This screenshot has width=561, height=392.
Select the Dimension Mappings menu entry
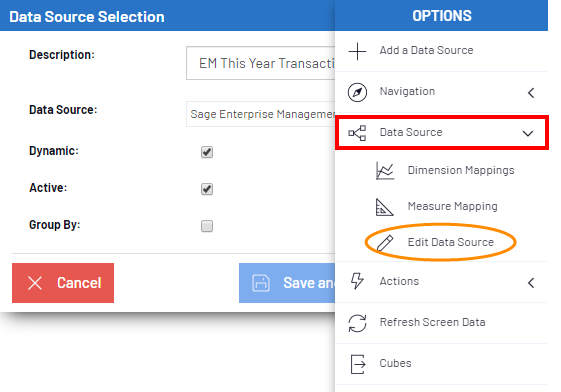point(461,170)
